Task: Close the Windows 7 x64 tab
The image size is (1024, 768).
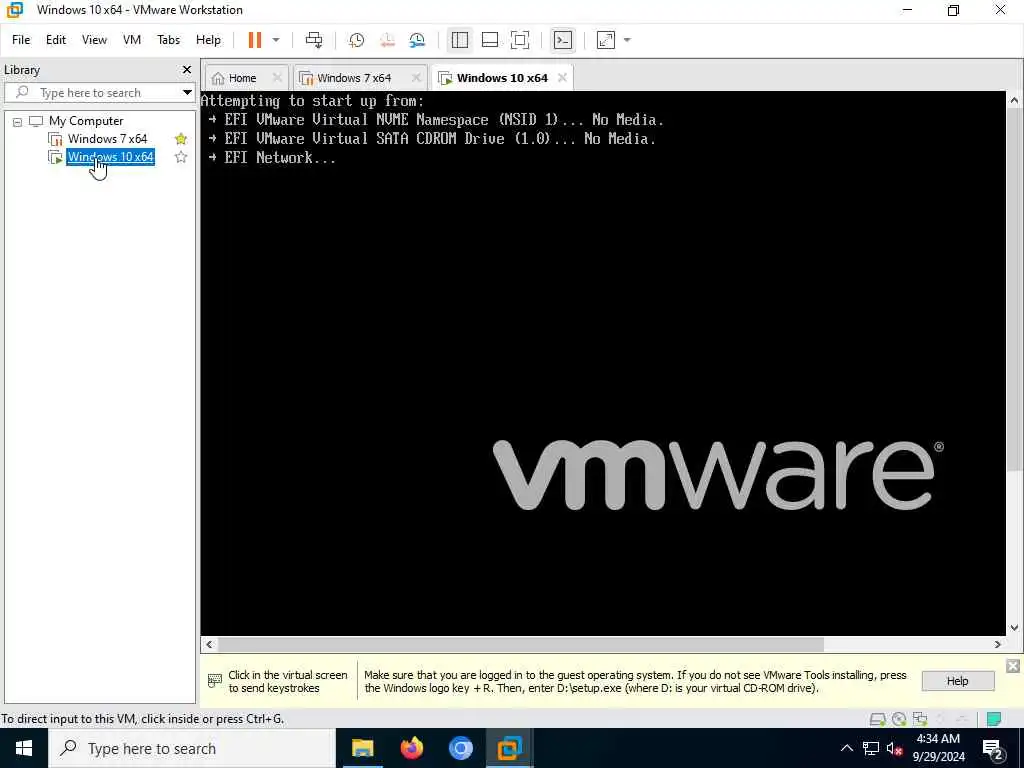Action: [x=416, y=78]
